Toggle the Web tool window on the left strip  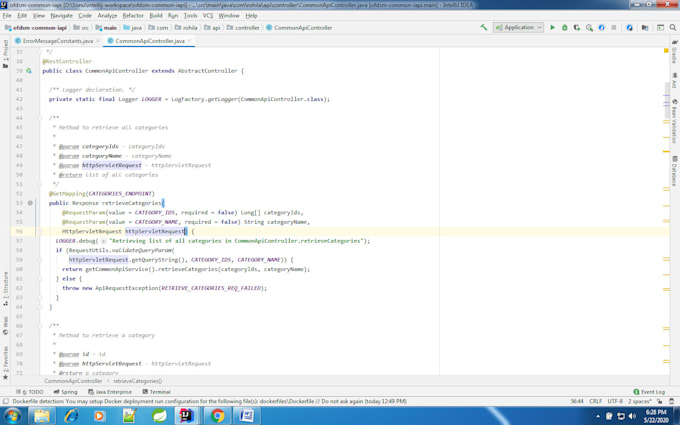(x=5, y=325)
